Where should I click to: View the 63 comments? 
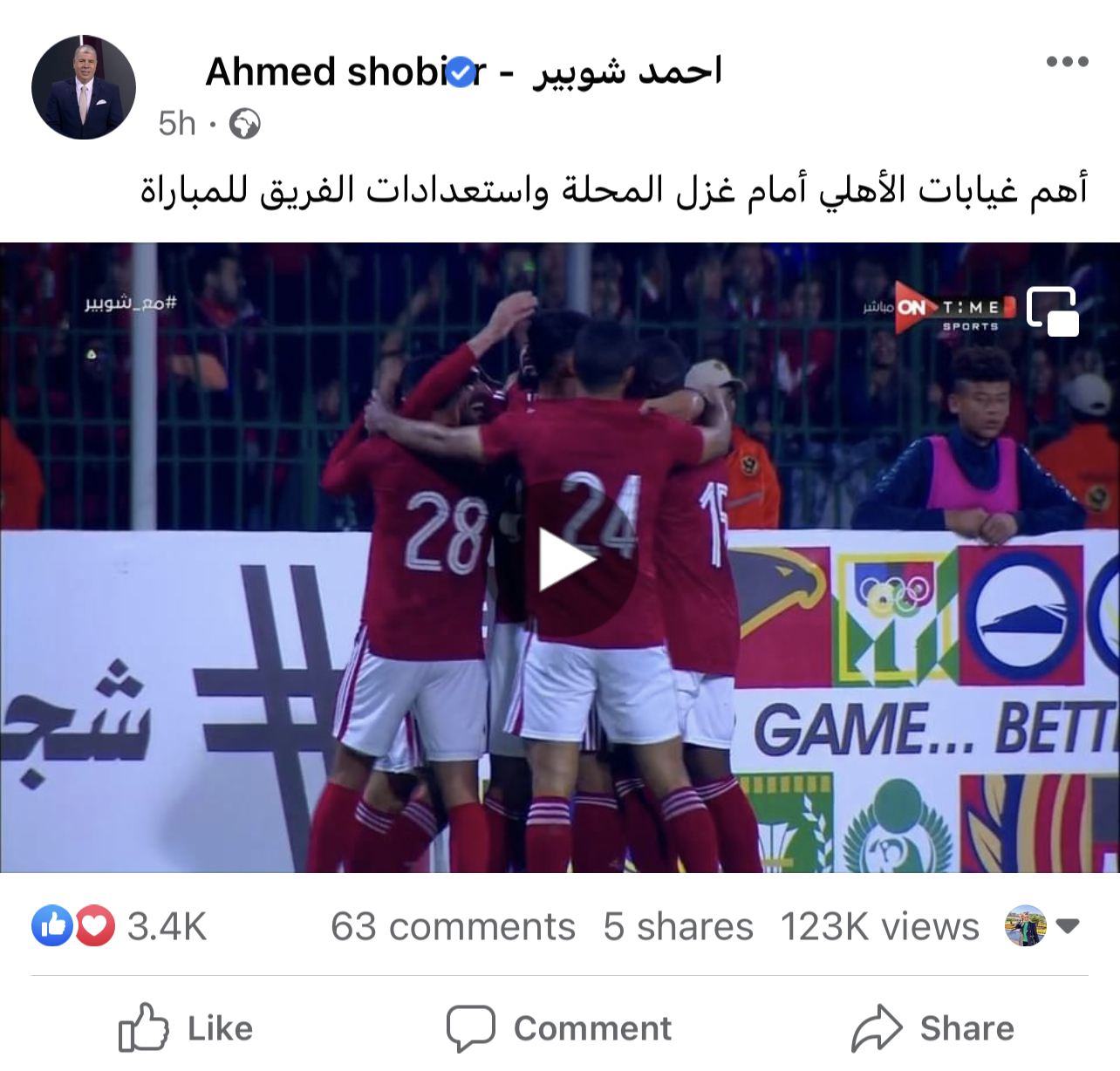coord(453,926)
